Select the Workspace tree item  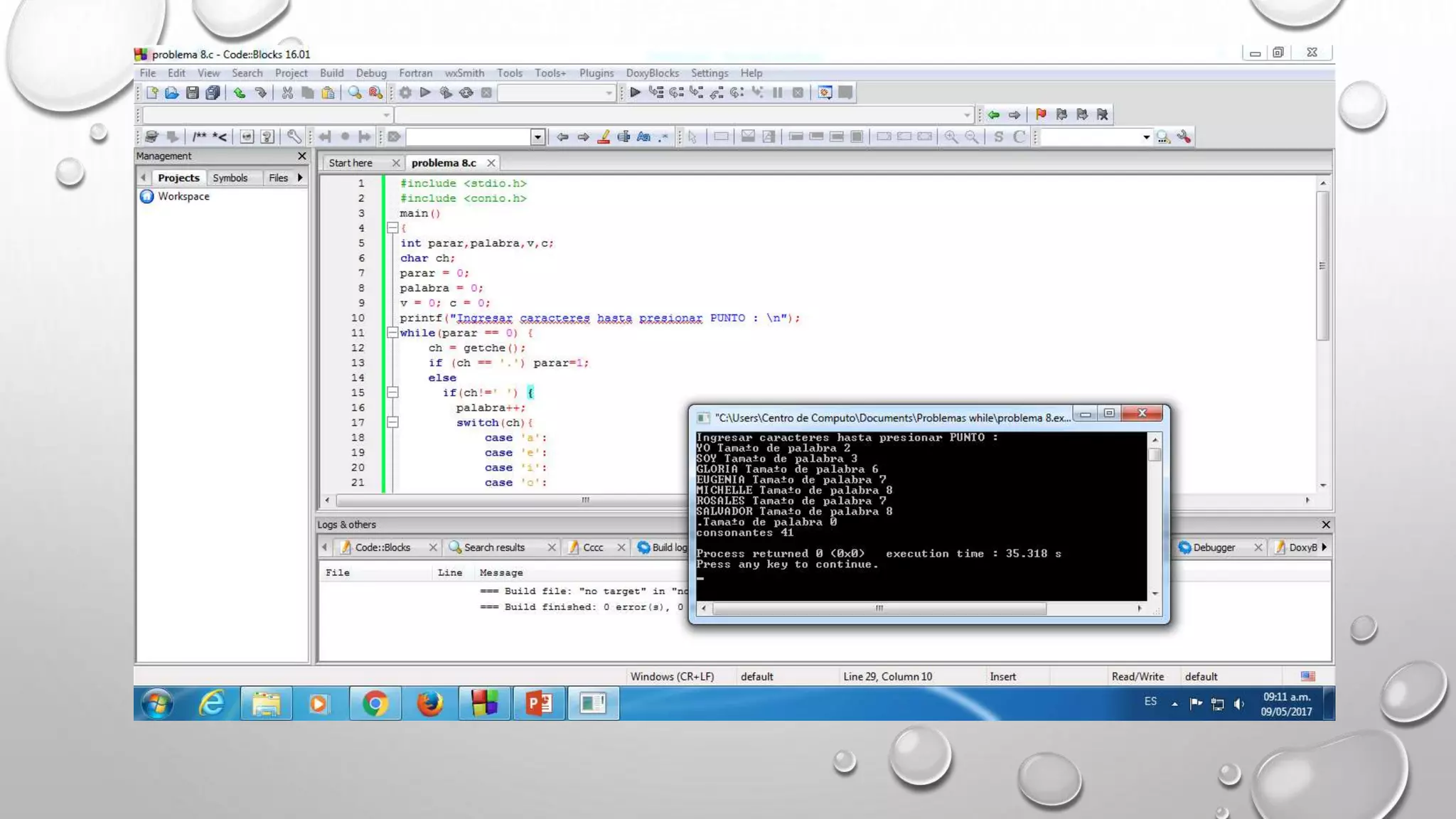tap(183, 196)
